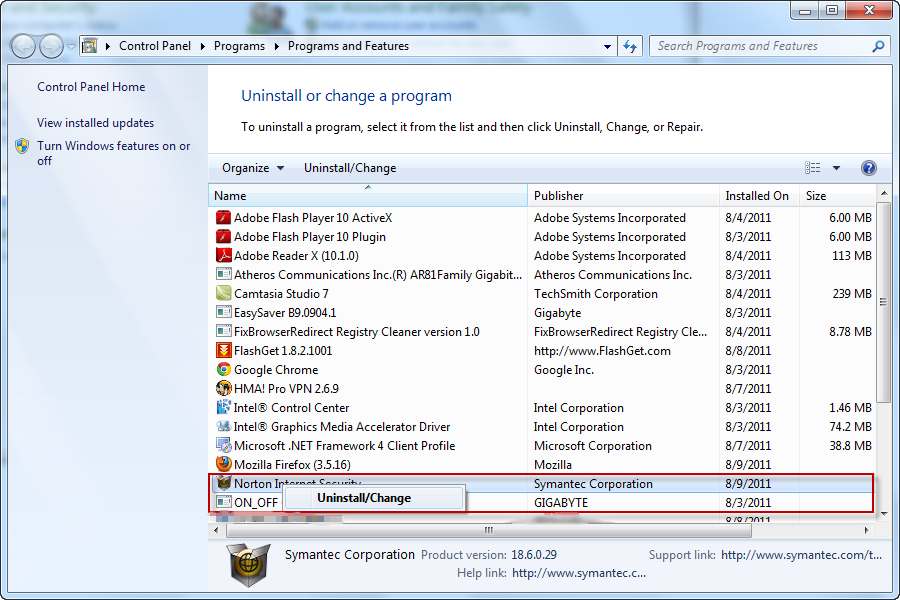Image resolution: width=900 pixels, height=600 pixels.
Task: Select "HMA! Pro VPN 2.6.9" entry
Action: pos(286,389)
